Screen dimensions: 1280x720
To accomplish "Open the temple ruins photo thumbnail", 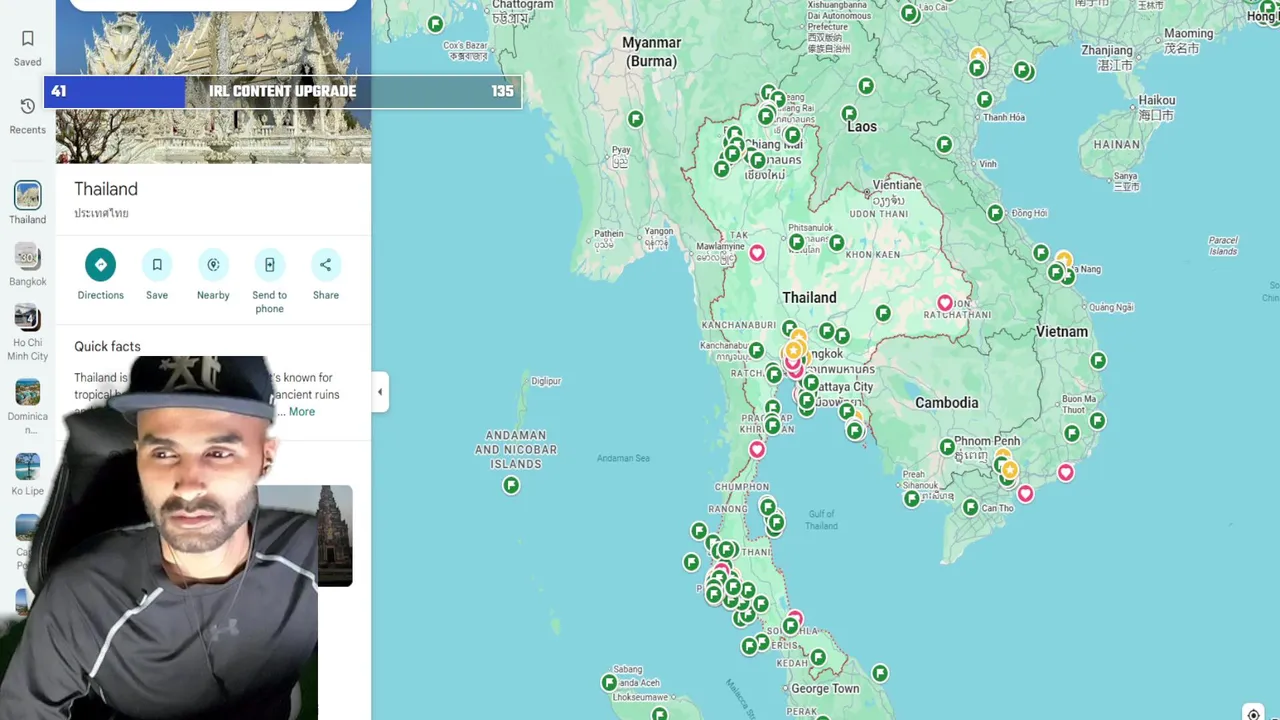I will tap(334, 535).
